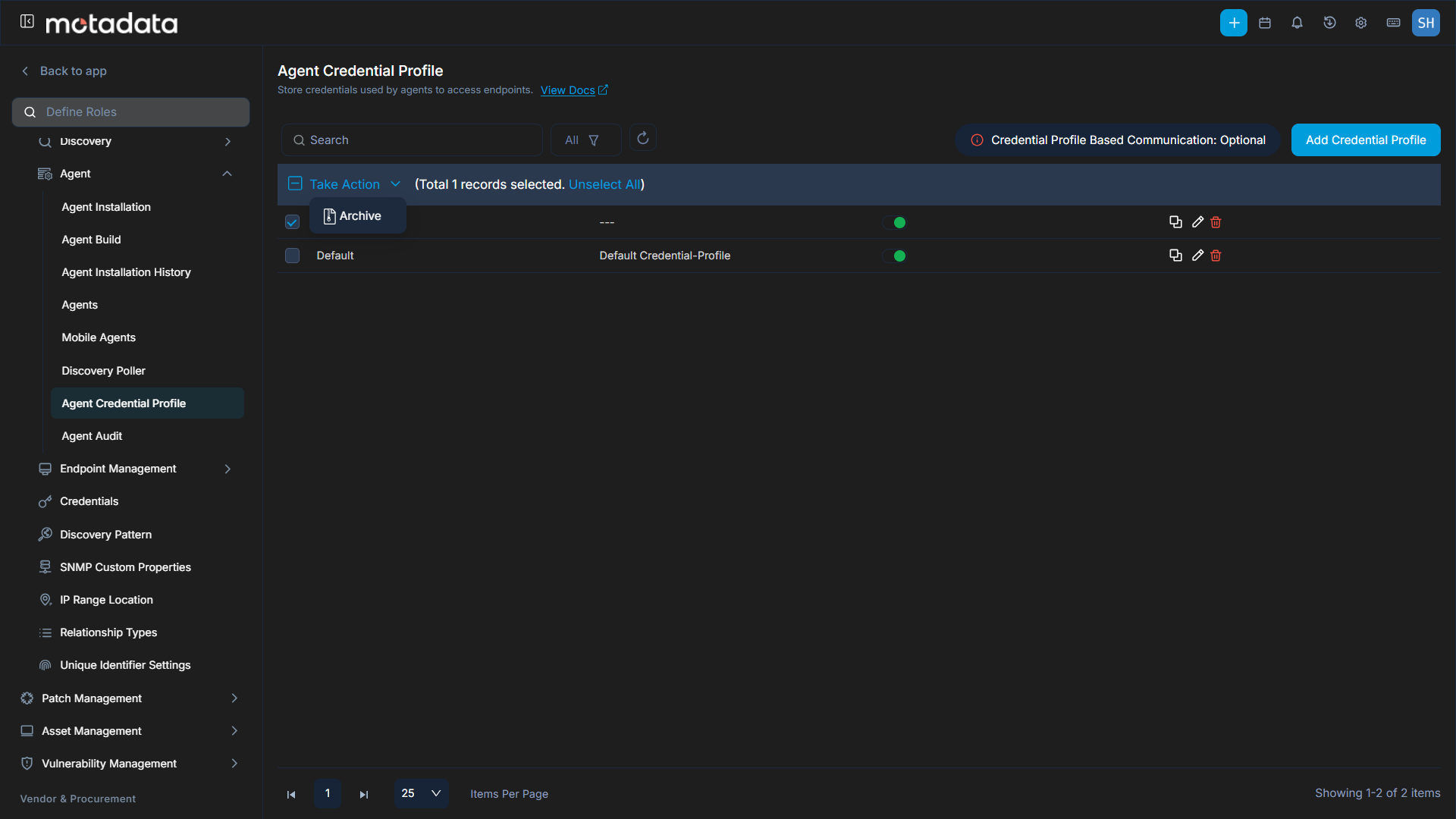Open Mobile Agents in the sidebar

pos(99,337)
